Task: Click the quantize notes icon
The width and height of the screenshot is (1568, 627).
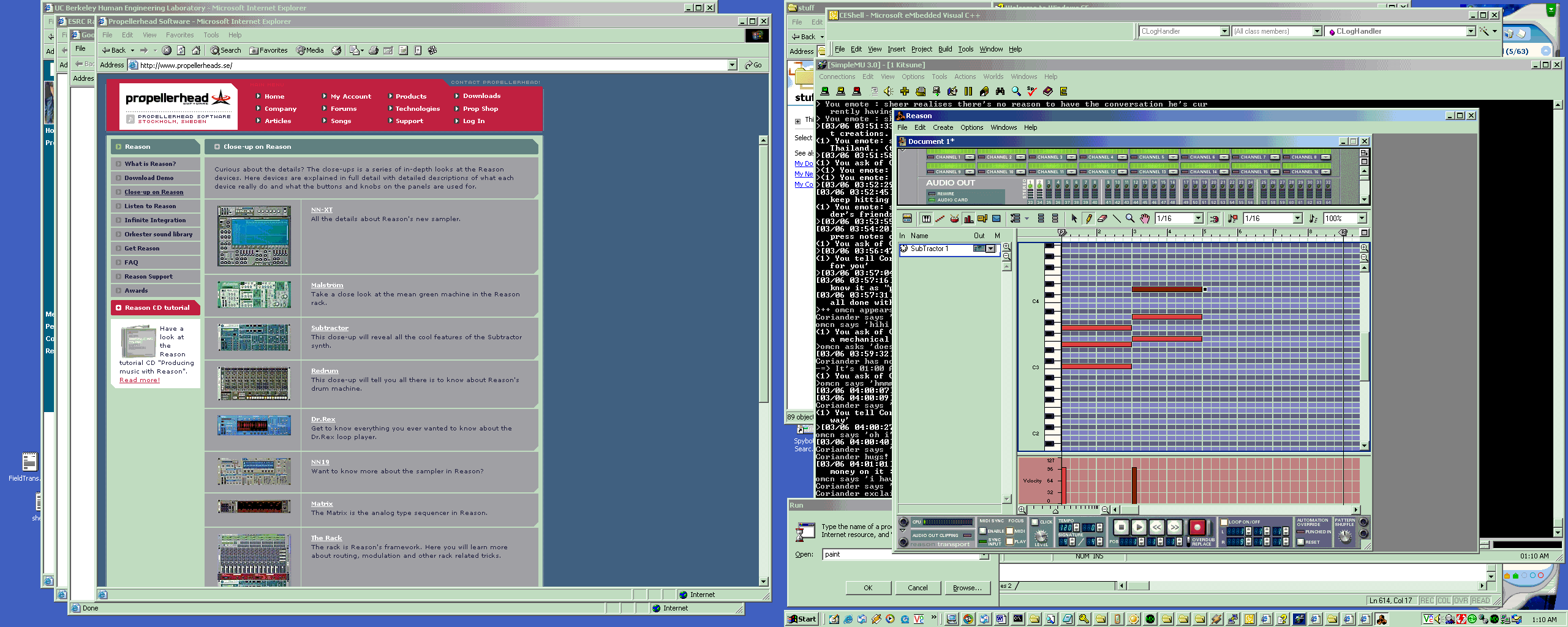Action: click(1313, 218)
